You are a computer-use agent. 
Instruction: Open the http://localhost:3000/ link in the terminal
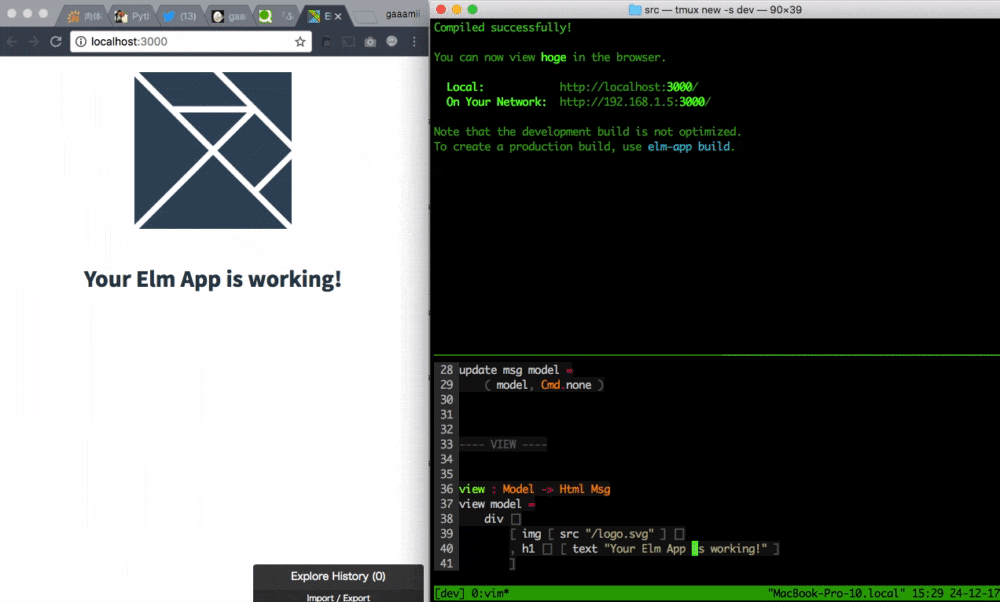click(x=629, y=87)
